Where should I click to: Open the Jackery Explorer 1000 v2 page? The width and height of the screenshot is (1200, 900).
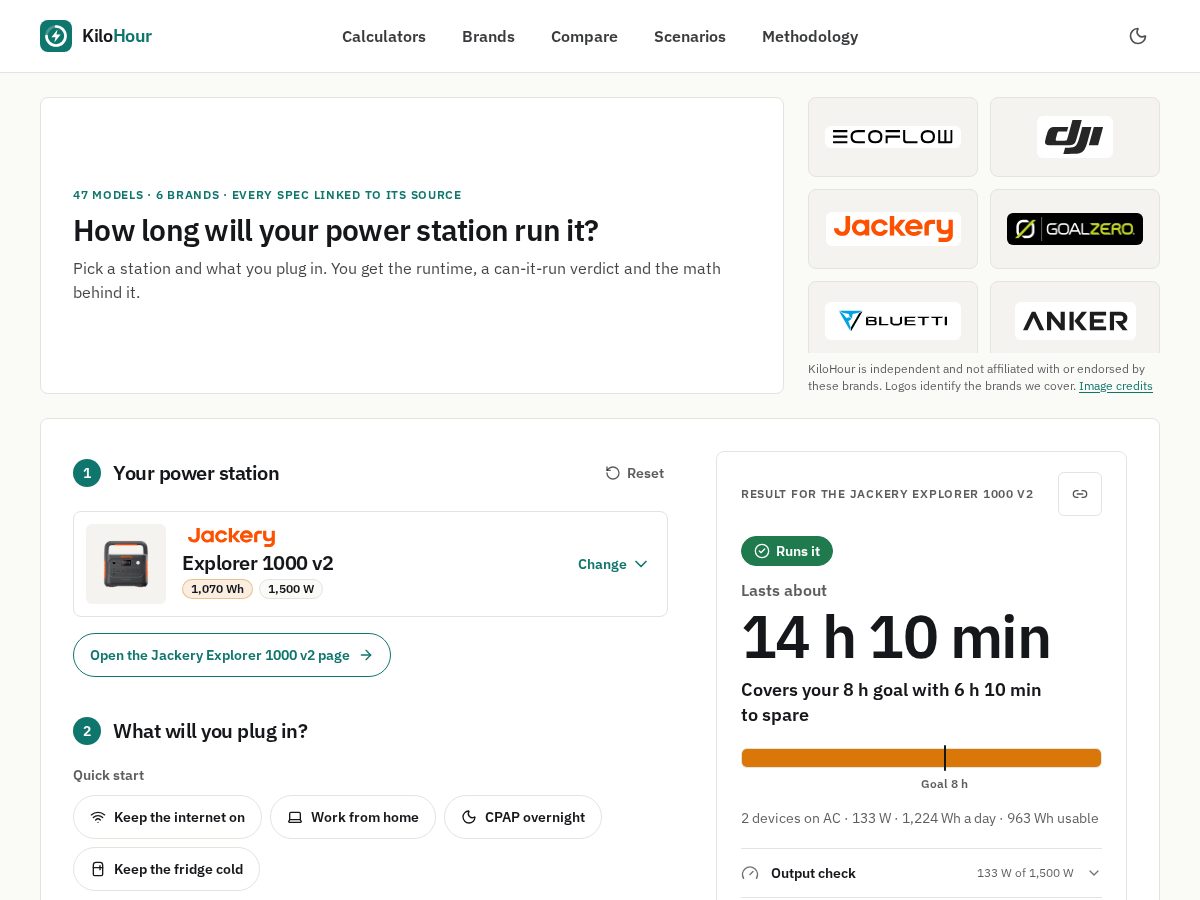click(232, 655)
